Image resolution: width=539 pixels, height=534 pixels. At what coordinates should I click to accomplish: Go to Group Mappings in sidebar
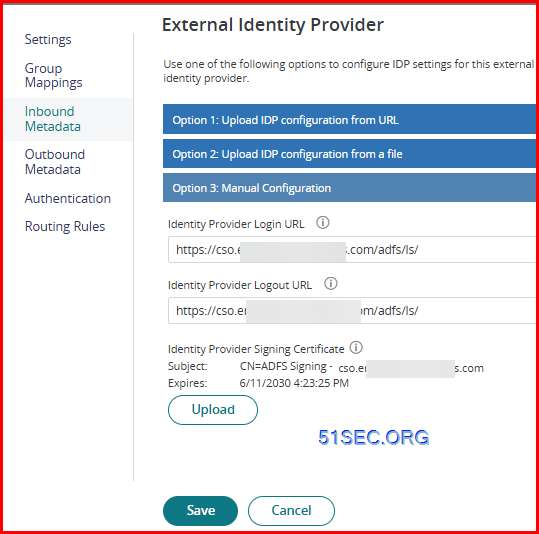click(53, 76)
